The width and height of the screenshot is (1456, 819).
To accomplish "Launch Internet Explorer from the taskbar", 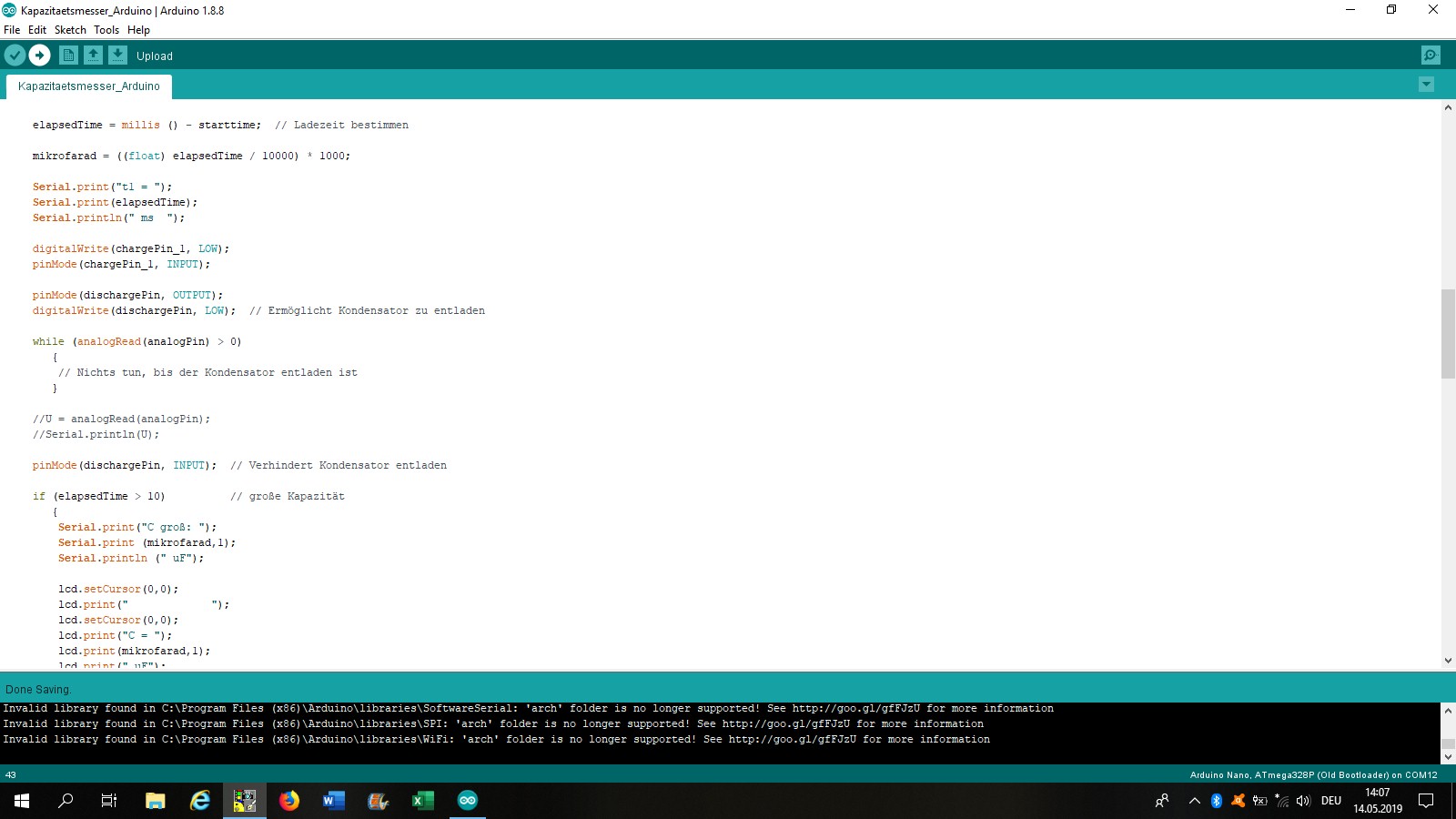I will [x=200, y=801].
